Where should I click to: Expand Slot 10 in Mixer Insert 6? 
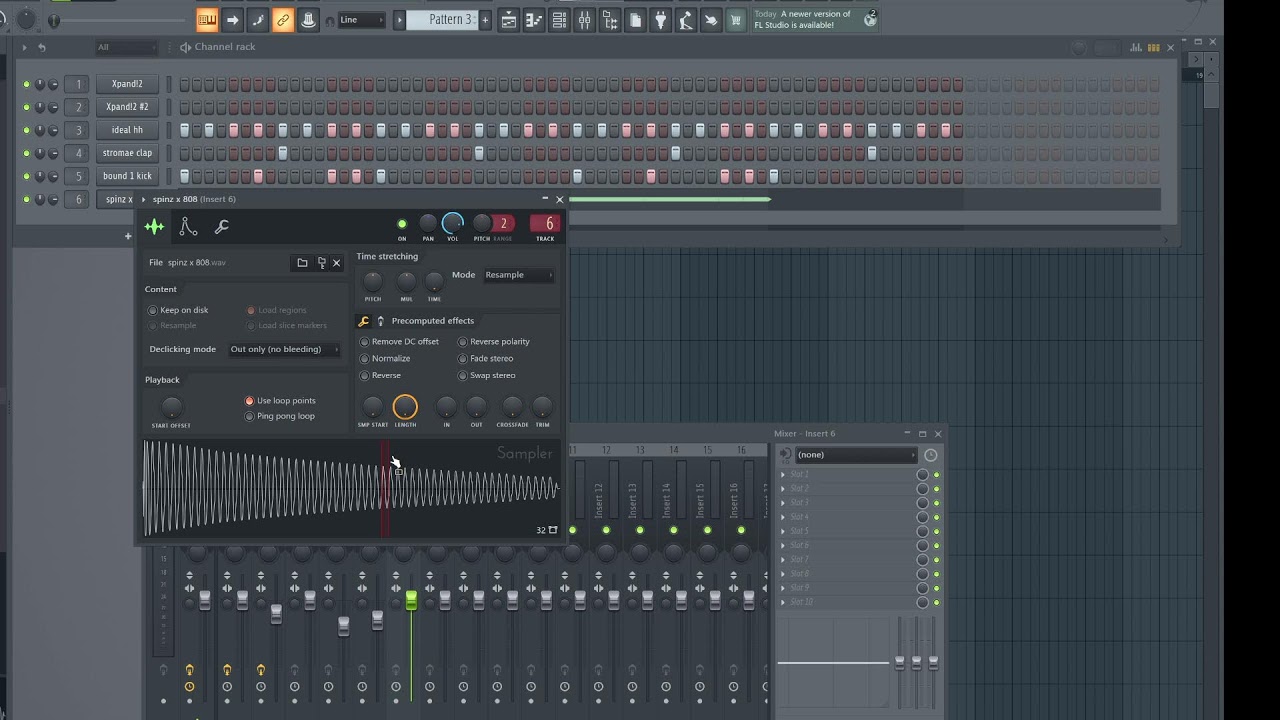tap(783, 602)
